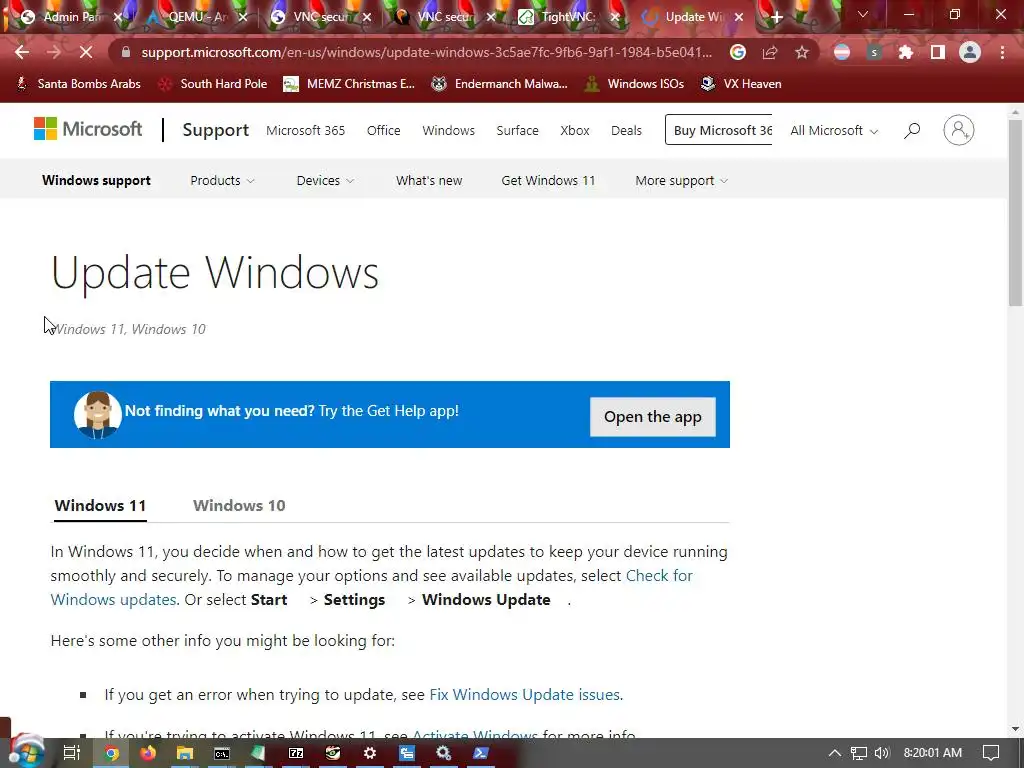Close the Update Windows browser tab
This screenshot has width=1024, height=768.
pyautogui.click(x=739, y=18)
